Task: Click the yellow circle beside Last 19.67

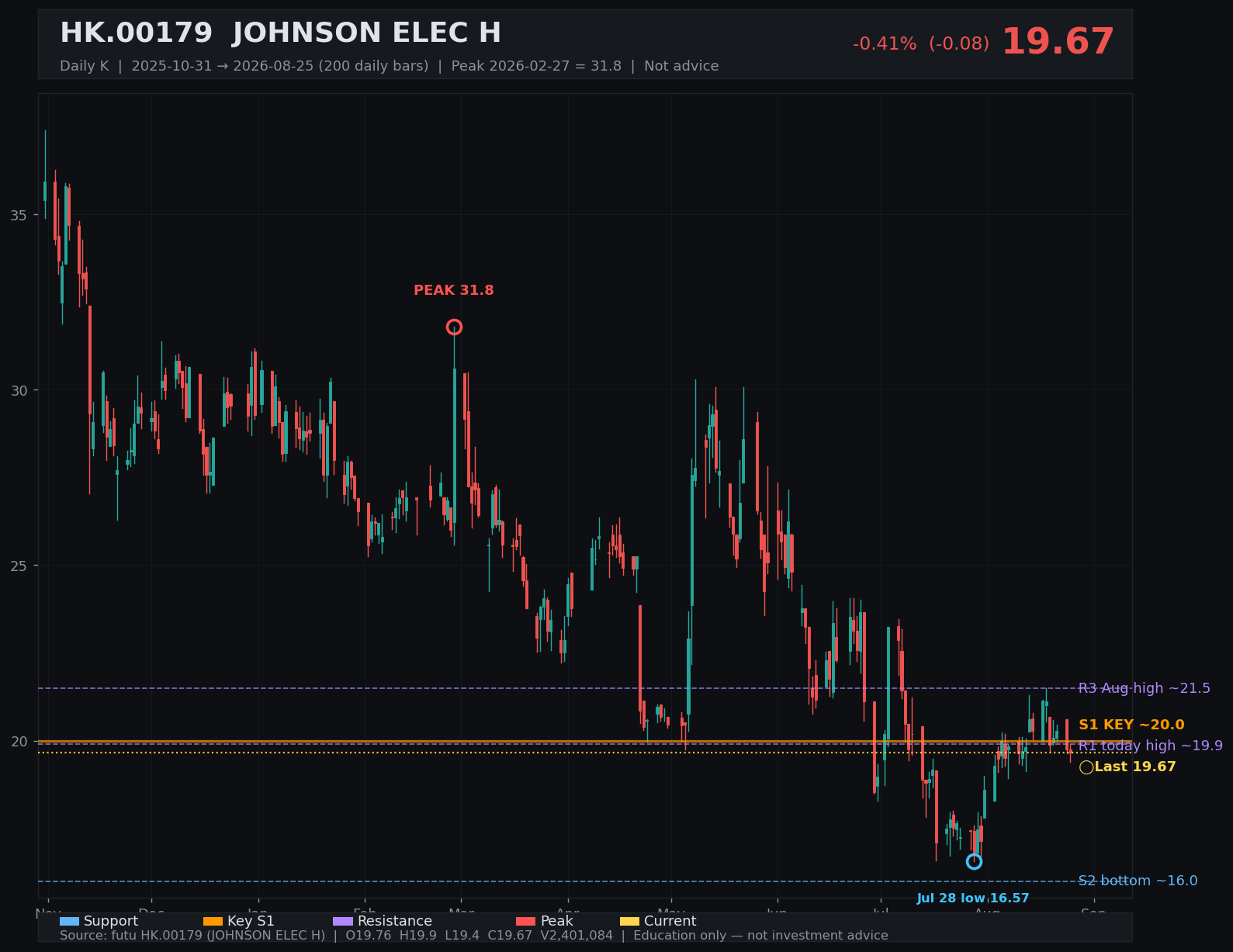Action: pyautogui.click(x=1086, y=767)
